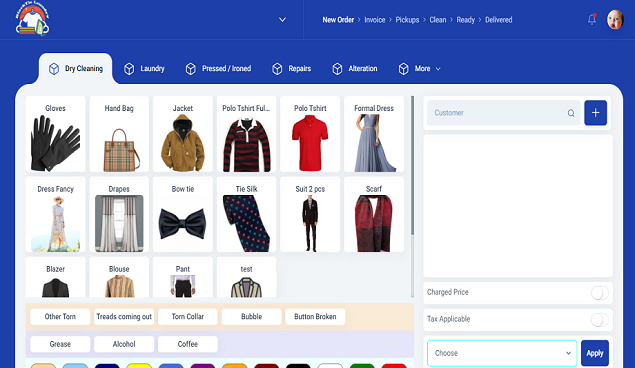This screenshot has width=635, height=368.
Task: Open the Choose combo box
Action: (502, 353)
